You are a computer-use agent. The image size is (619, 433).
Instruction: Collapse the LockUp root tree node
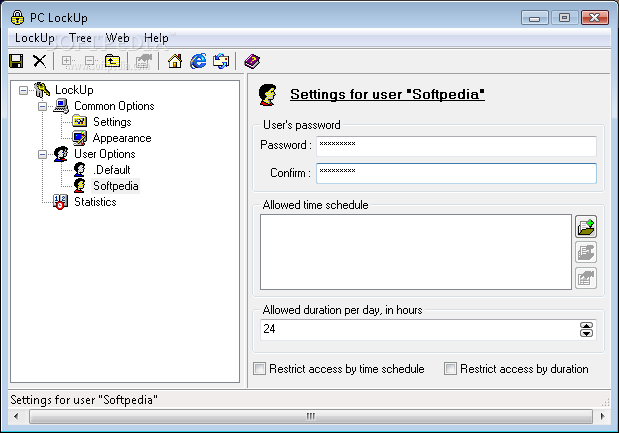(x=23, y=90)
